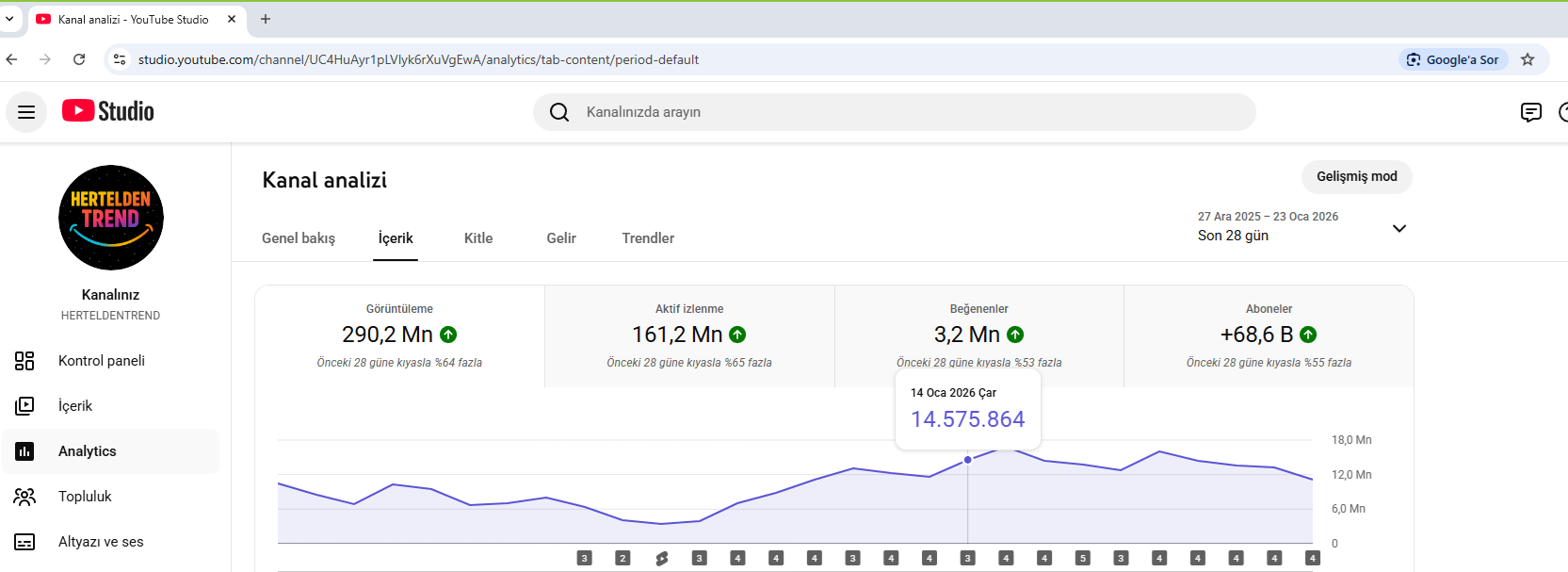Click the Gelişmiş mod button

pyautogui.click(x=1357, y=177)
